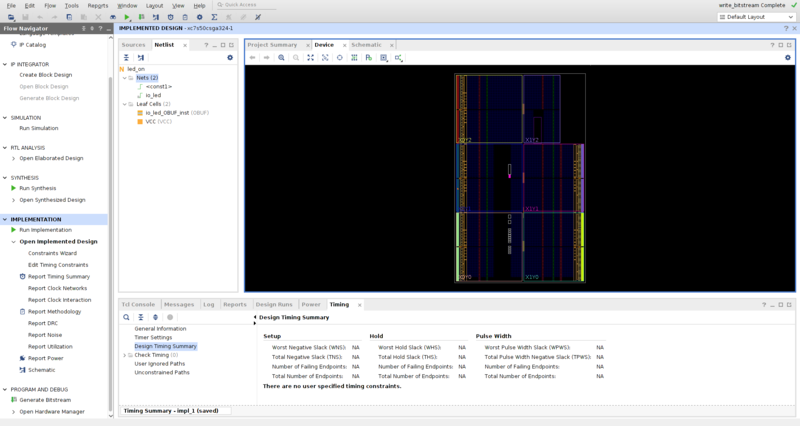The height and width of the screenshot is (426, 800).
Task: Close the Timing tab
Action: point(359,305)
